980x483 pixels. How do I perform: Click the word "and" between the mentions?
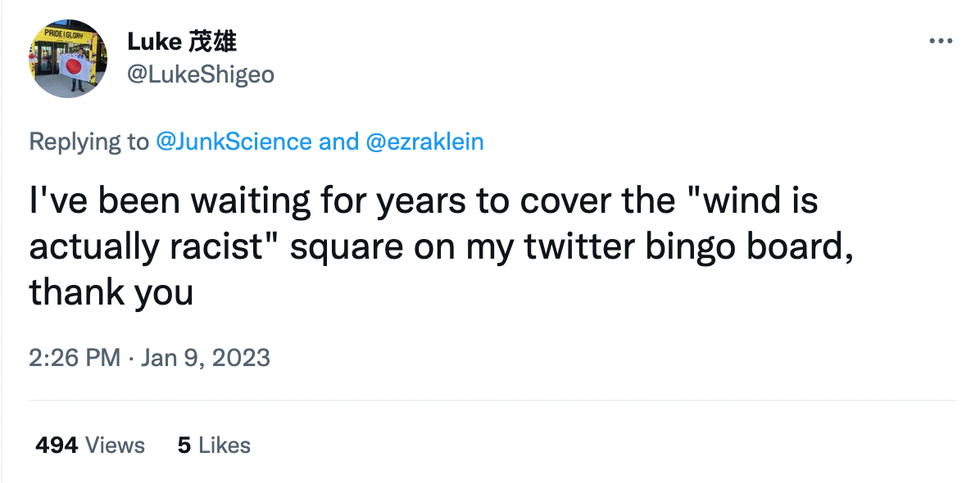[338, 142]
